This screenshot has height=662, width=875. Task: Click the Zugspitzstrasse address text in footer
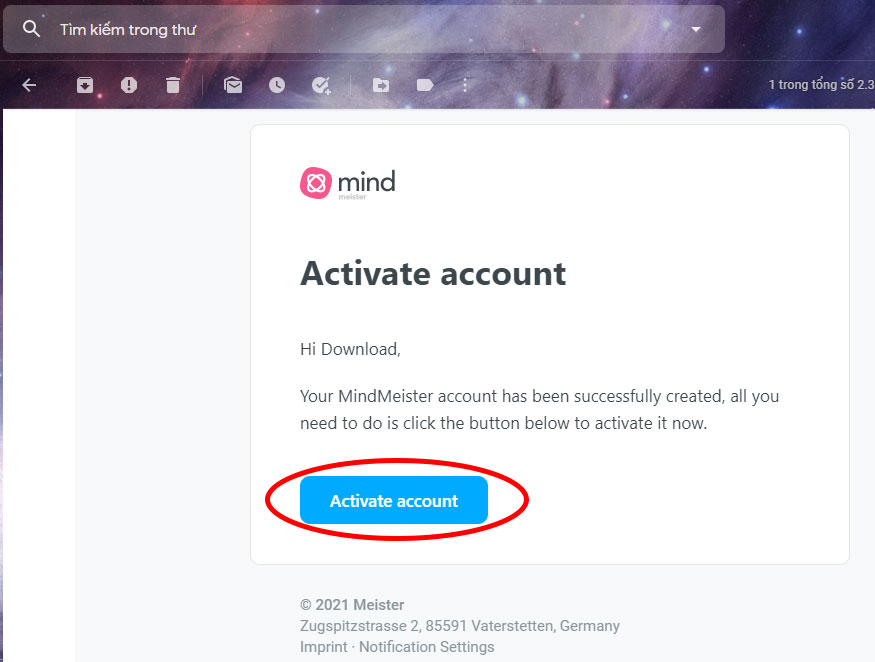click(x=459, y=626)
